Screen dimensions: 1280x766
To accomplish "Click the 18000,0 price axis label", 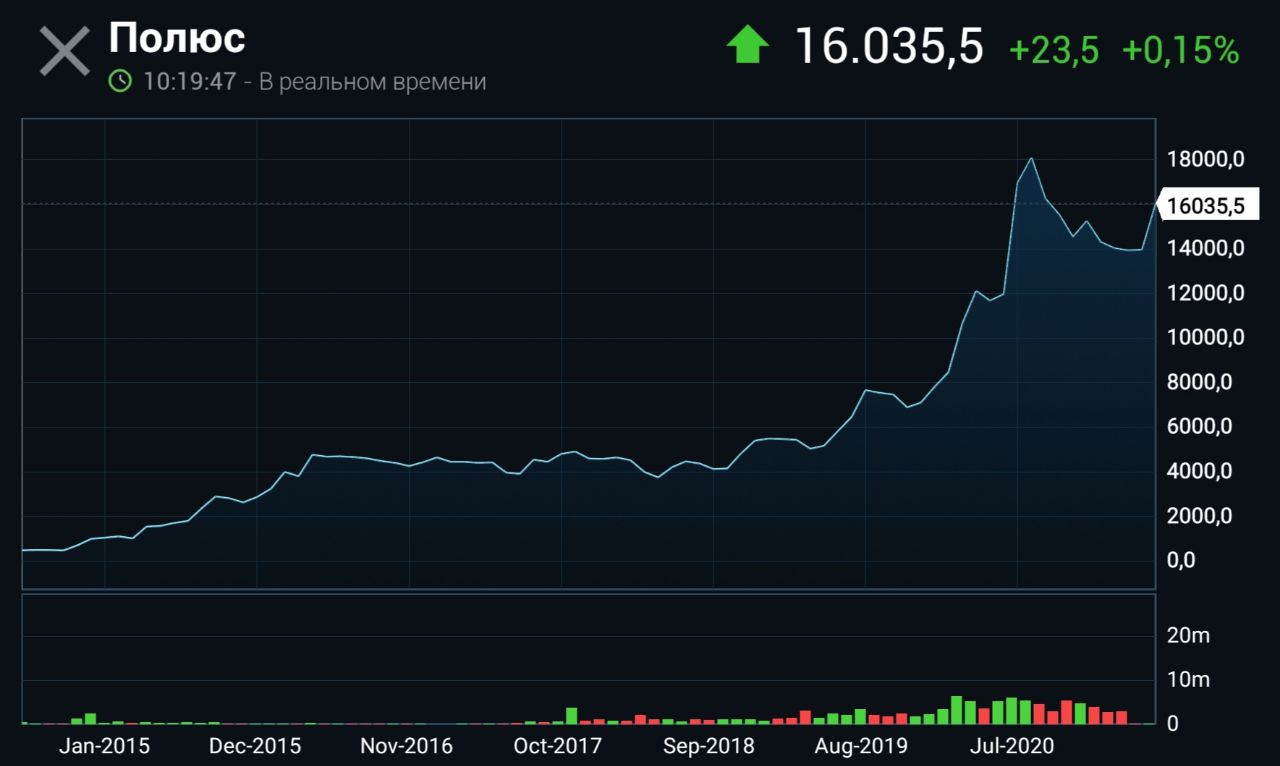I will tap(1205, 159).
